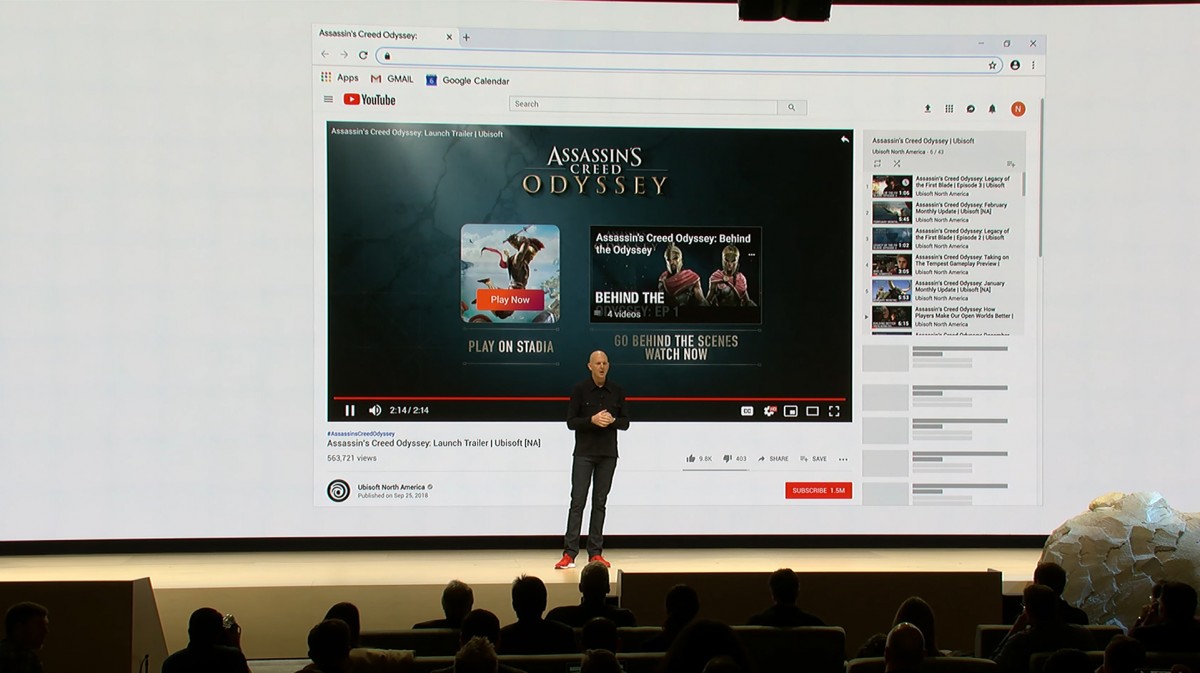The height and width of the screenshot is (673, 1200).
Task: Toggle theater mode on the player
Action: click(x=812, y=411)
